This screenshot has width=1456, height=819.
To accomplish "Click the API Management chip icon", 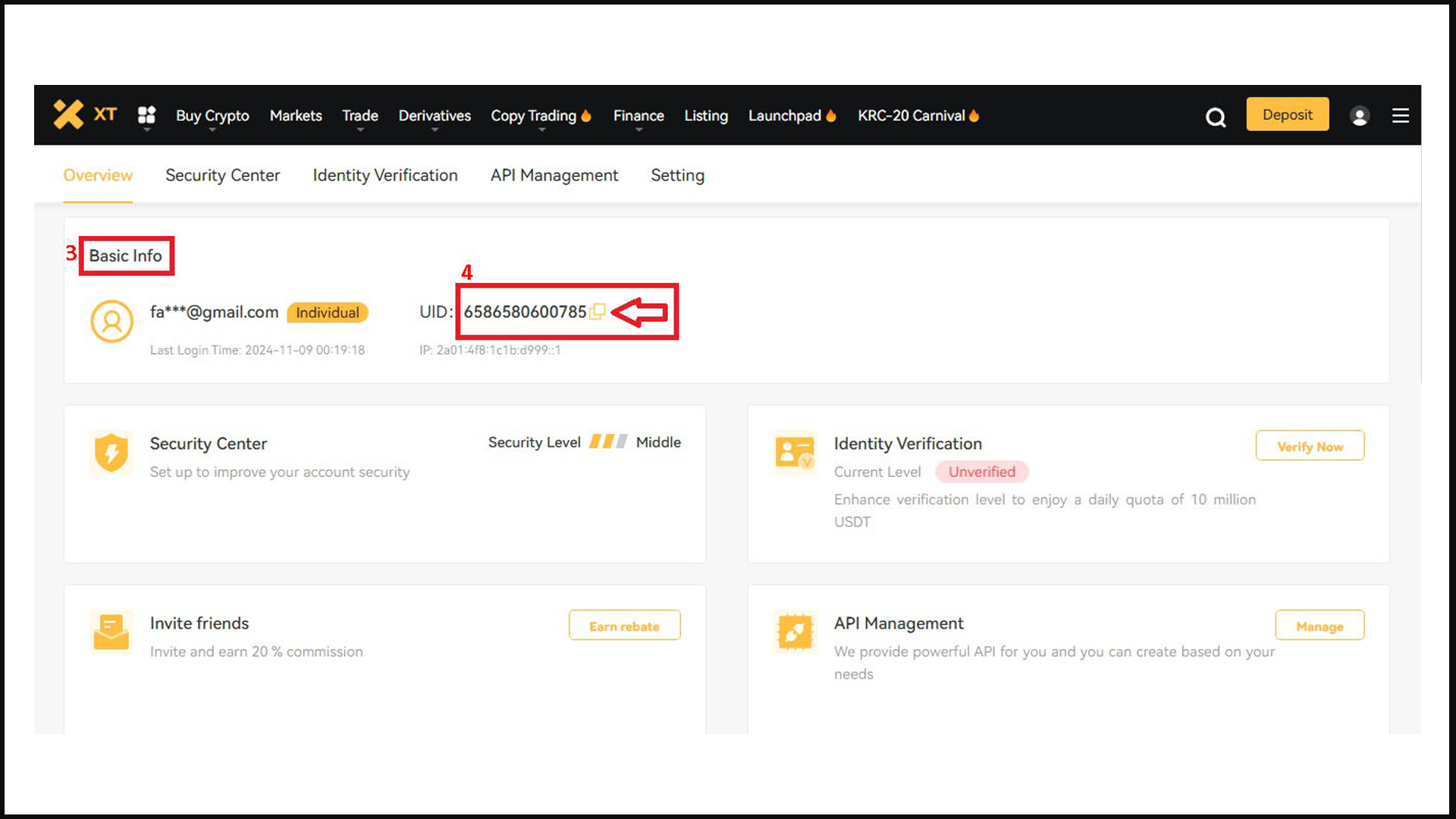I will pos(794,632).
